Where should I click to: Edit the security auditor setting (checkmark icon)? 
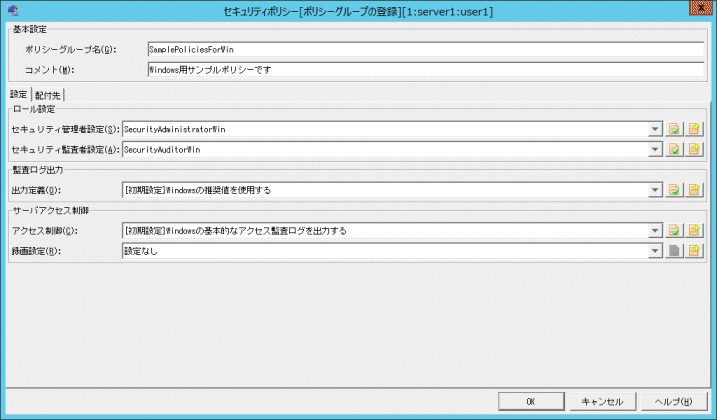coord(674,149)
